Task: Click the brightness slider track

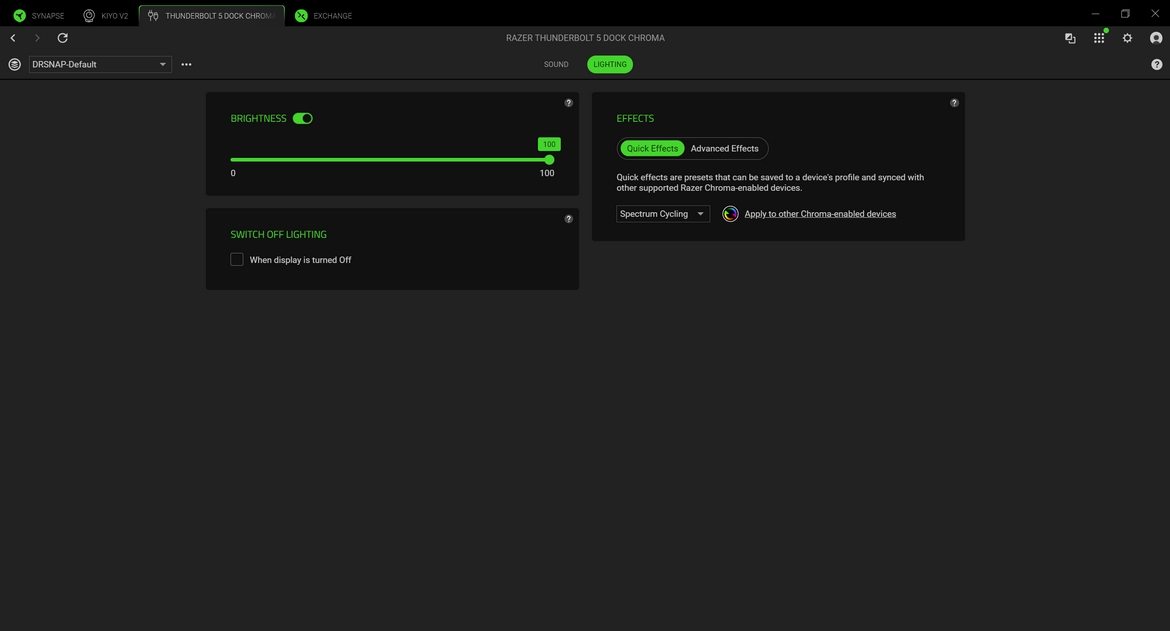Action: 390,160
